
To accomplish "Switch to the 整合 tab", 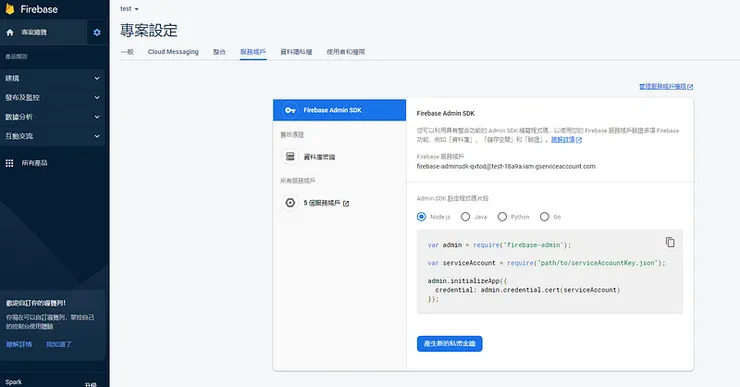I will point(219,52).
